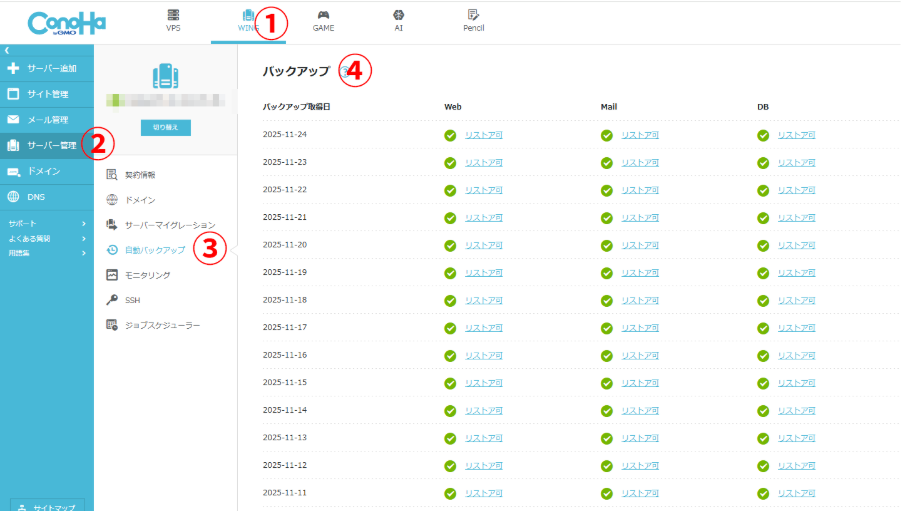Expand the よくある質問 section
The image size is (901, 511).
pyautogui.click(x=46, y=238)
